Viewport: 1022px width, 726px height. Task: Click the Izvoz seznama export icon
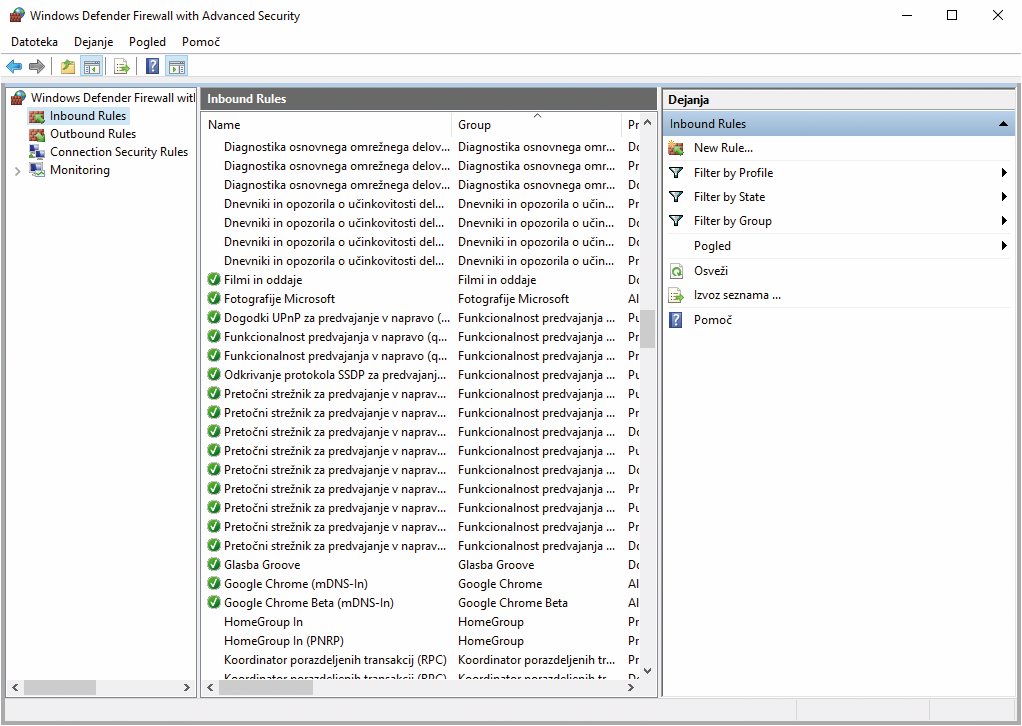point(677,295)
